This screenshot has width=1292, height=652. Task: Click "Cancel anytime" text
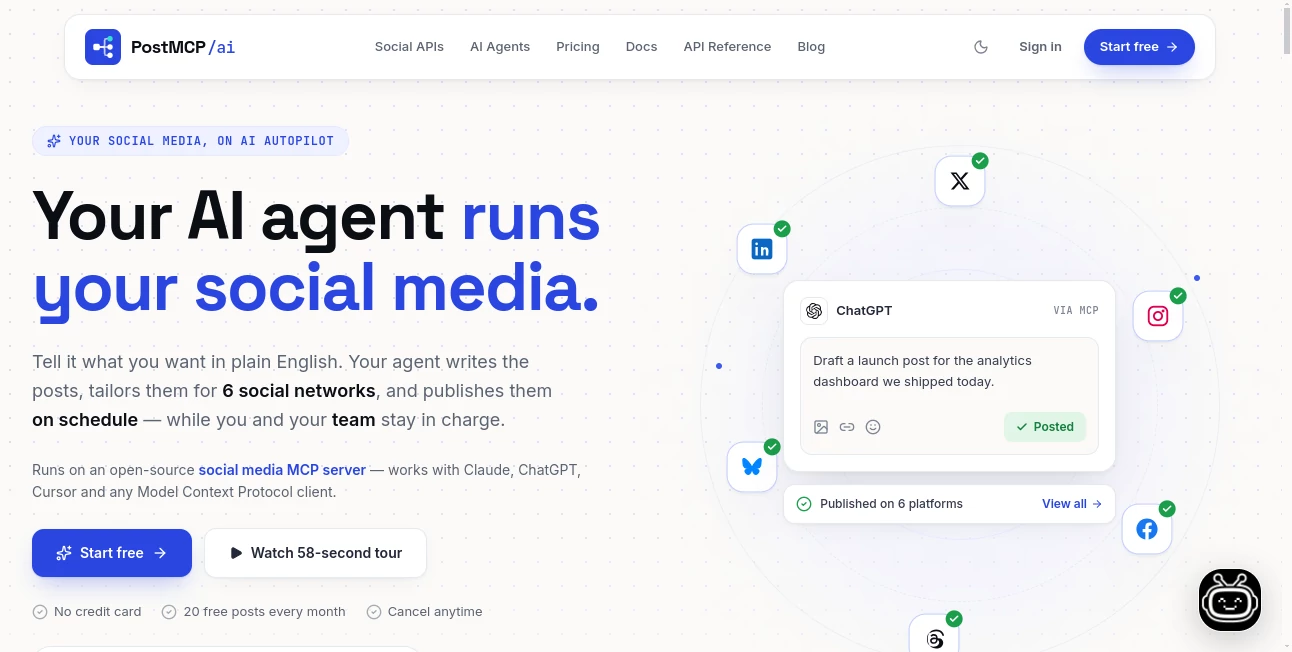435,612
